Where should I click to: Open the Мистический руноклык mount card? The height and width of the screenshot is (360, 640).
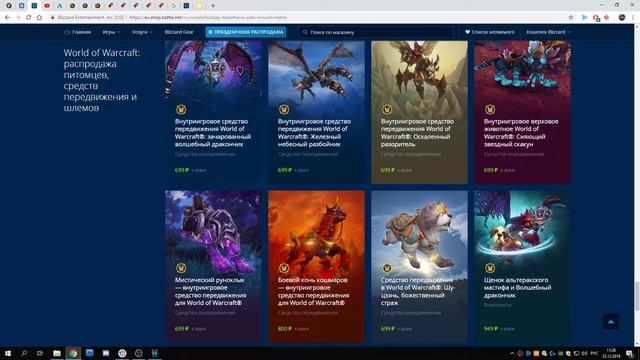213,266
